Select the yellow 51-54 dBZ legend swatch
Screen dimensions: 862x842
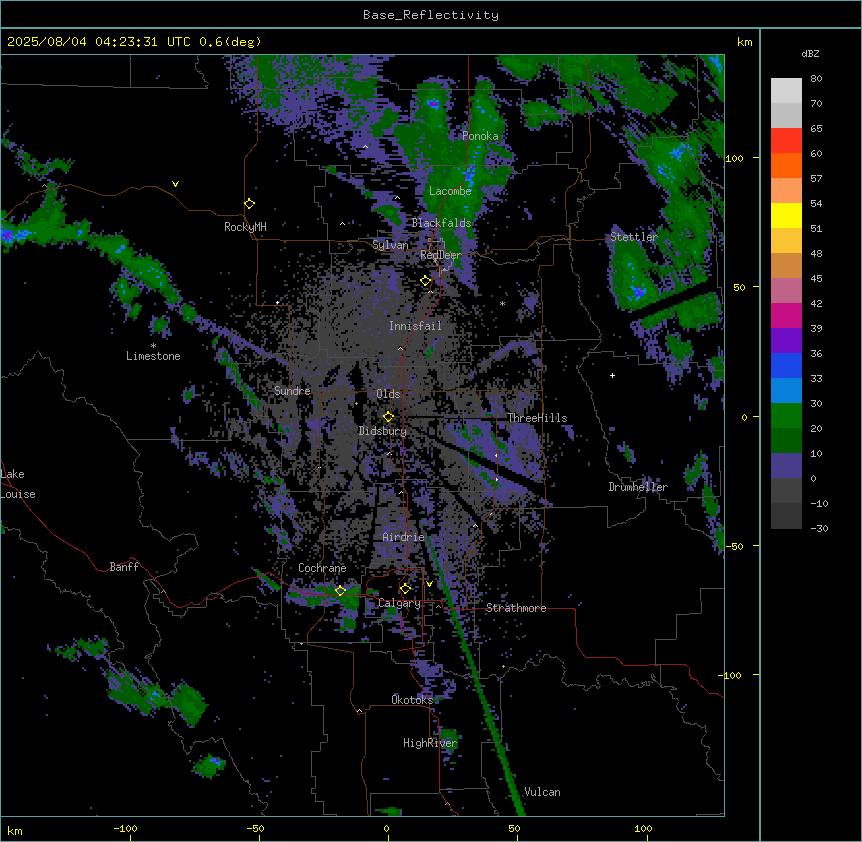coord(786,216)
